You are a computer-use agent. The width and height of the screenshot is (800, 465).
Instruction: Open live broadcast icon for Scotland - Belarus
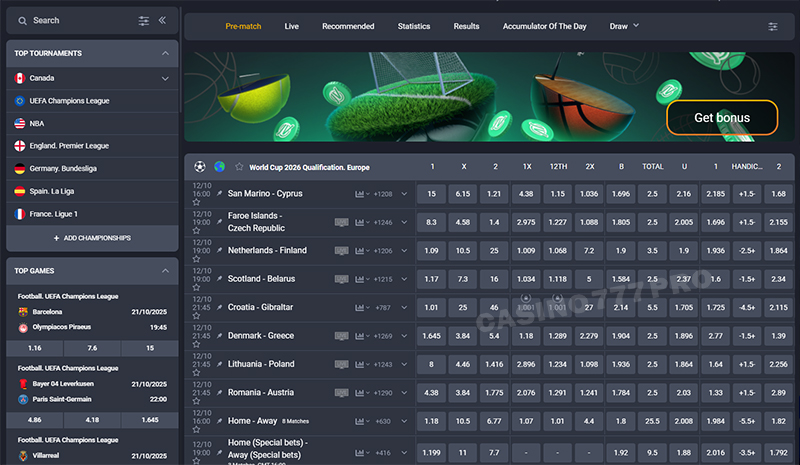pyautogui.click(x=341, y=279)
